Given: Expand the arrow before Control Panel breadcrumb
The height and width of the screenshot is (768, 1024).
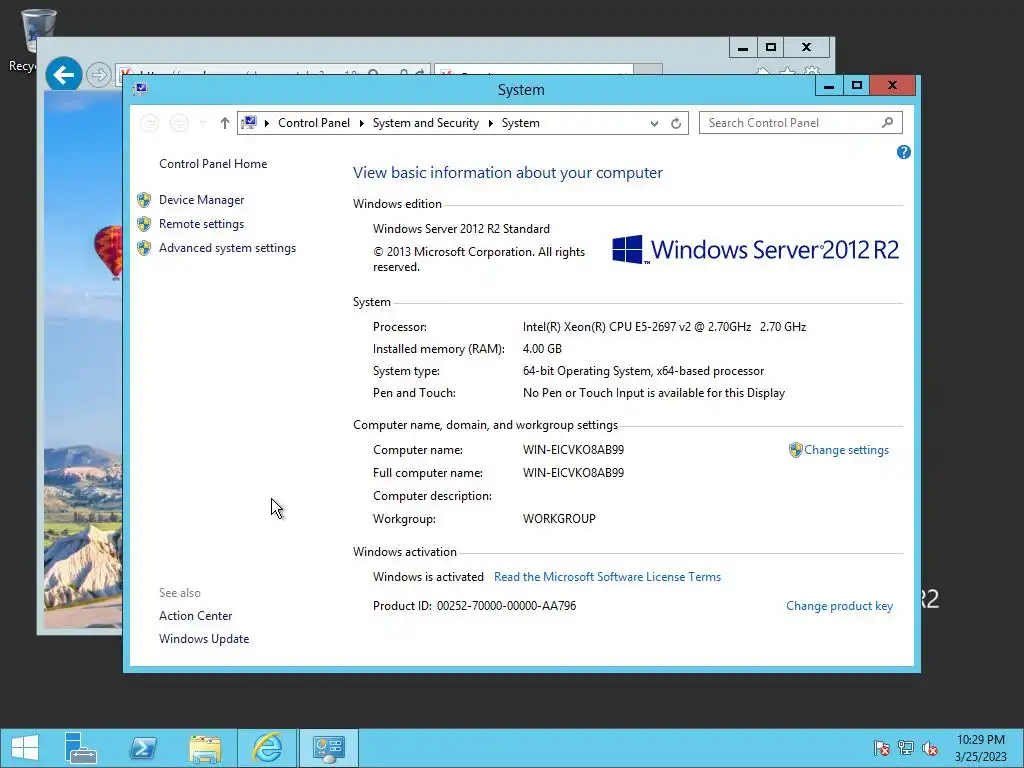Looking at the screenshot, I should pyautogui.click(x=266, y=123).
